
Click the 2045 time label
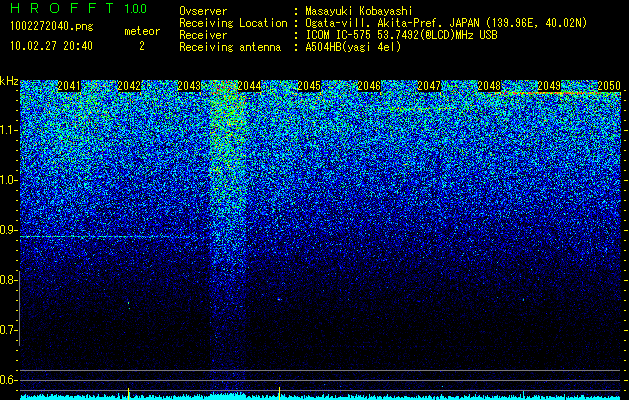pos(309,86)
